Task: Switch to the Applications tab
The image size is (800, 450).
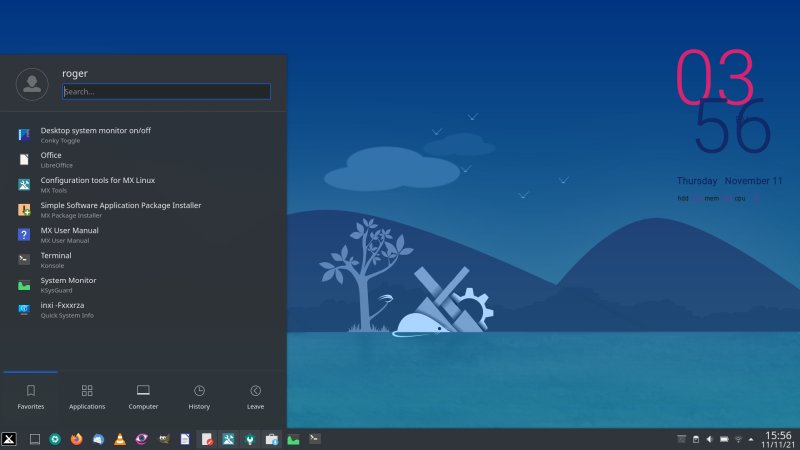Action: pyautogui.click(x=87, y=396)
